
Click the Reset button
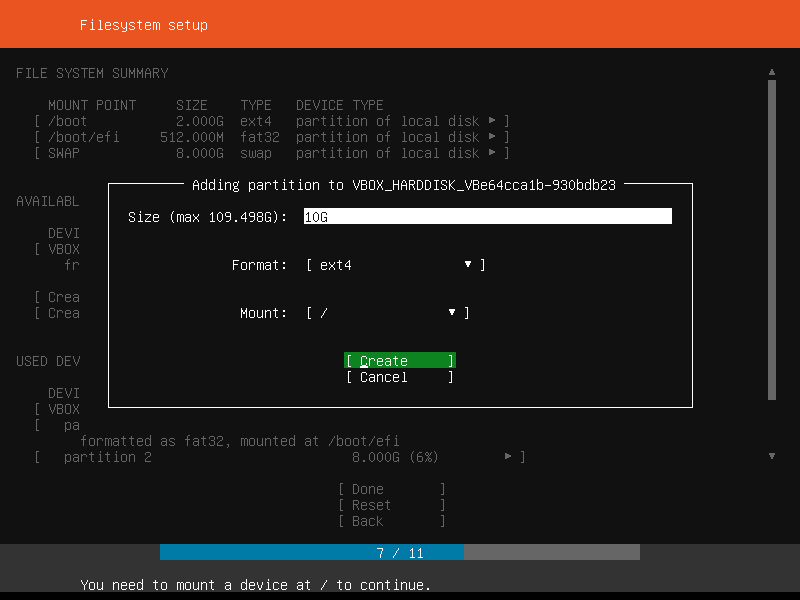coord(392,505)
